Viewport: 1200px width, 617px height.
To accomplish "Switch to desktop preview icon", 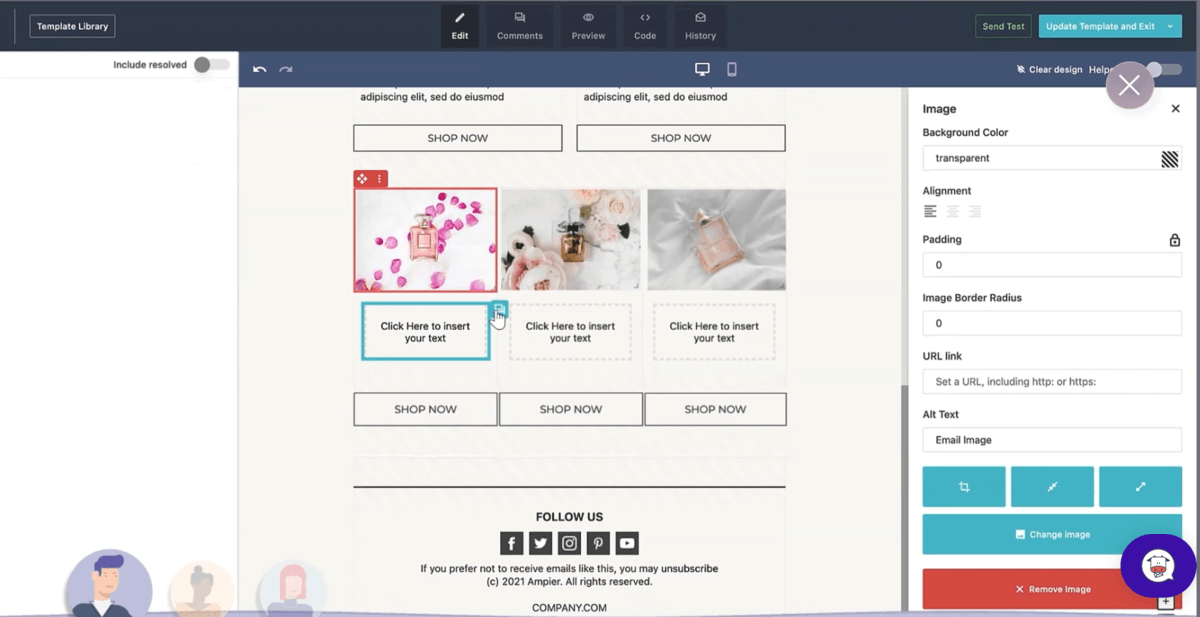I will pos(702,69).
